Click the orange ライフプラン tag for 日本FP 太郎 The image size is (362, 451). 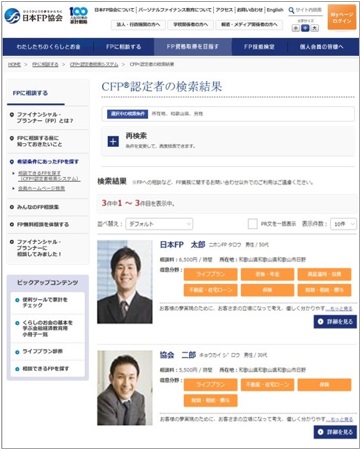[210, 274]
